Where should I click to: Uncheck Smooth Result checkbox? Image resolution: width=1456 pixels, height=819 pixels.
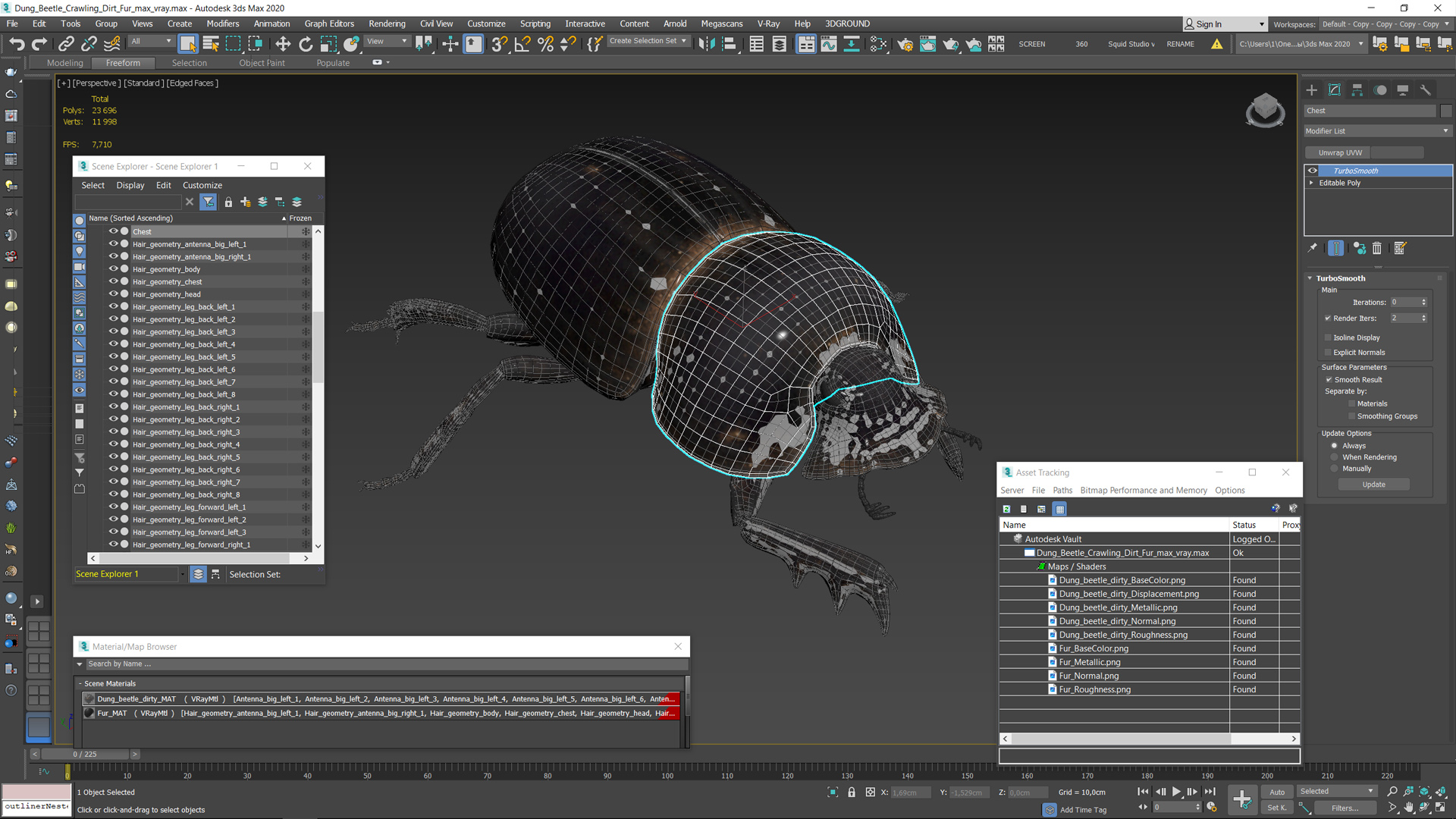click(x=1329, y=380)
